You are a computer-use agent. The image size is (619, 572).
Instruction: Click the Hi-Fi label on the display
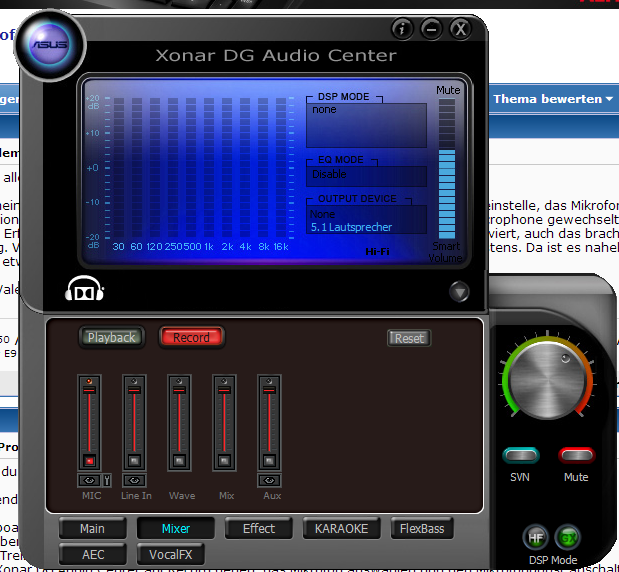377,251
